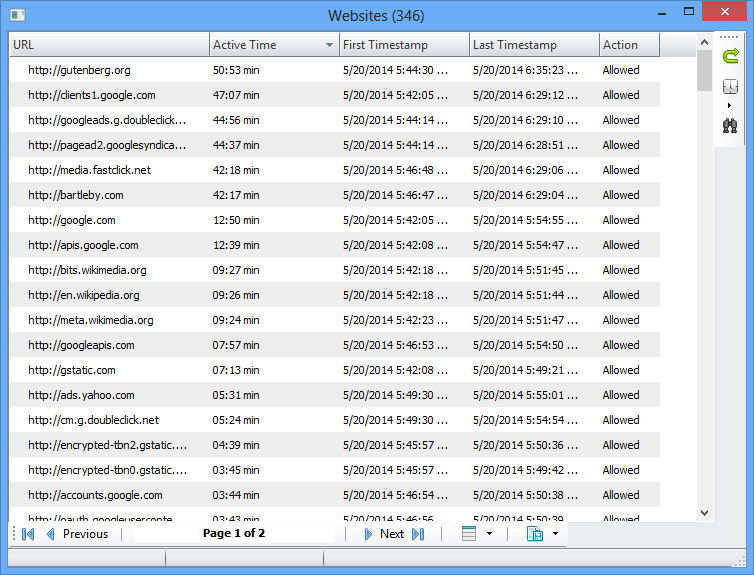Open the export dropdown arrow
Screen dimensions: 754x575
[555, 534]
